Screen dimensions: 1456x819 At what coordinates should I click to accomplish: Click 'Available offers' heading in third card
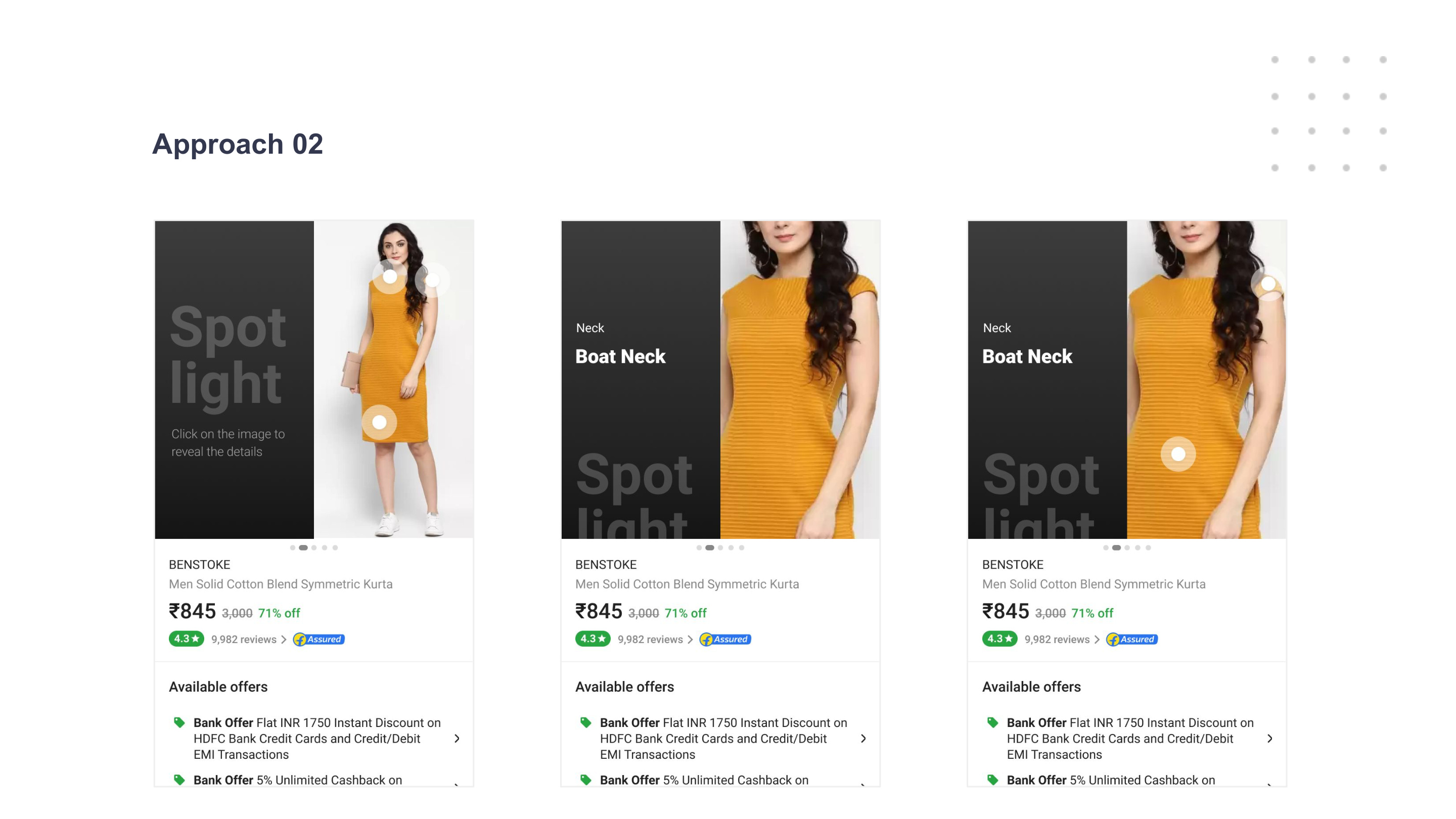[1031, 687]
